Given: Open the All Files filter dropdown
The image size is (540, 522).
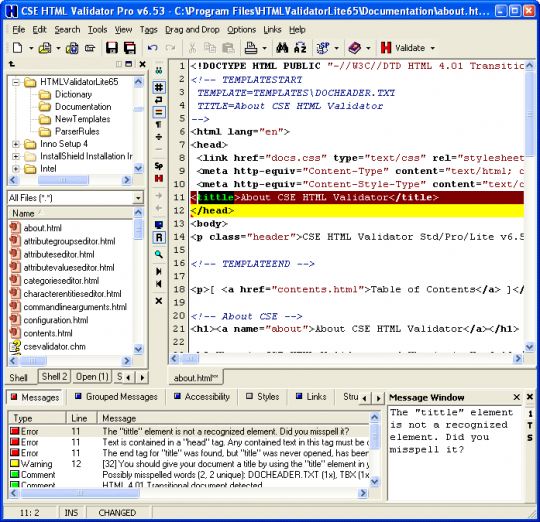Looking at the screenshot, I should [138, 198].
